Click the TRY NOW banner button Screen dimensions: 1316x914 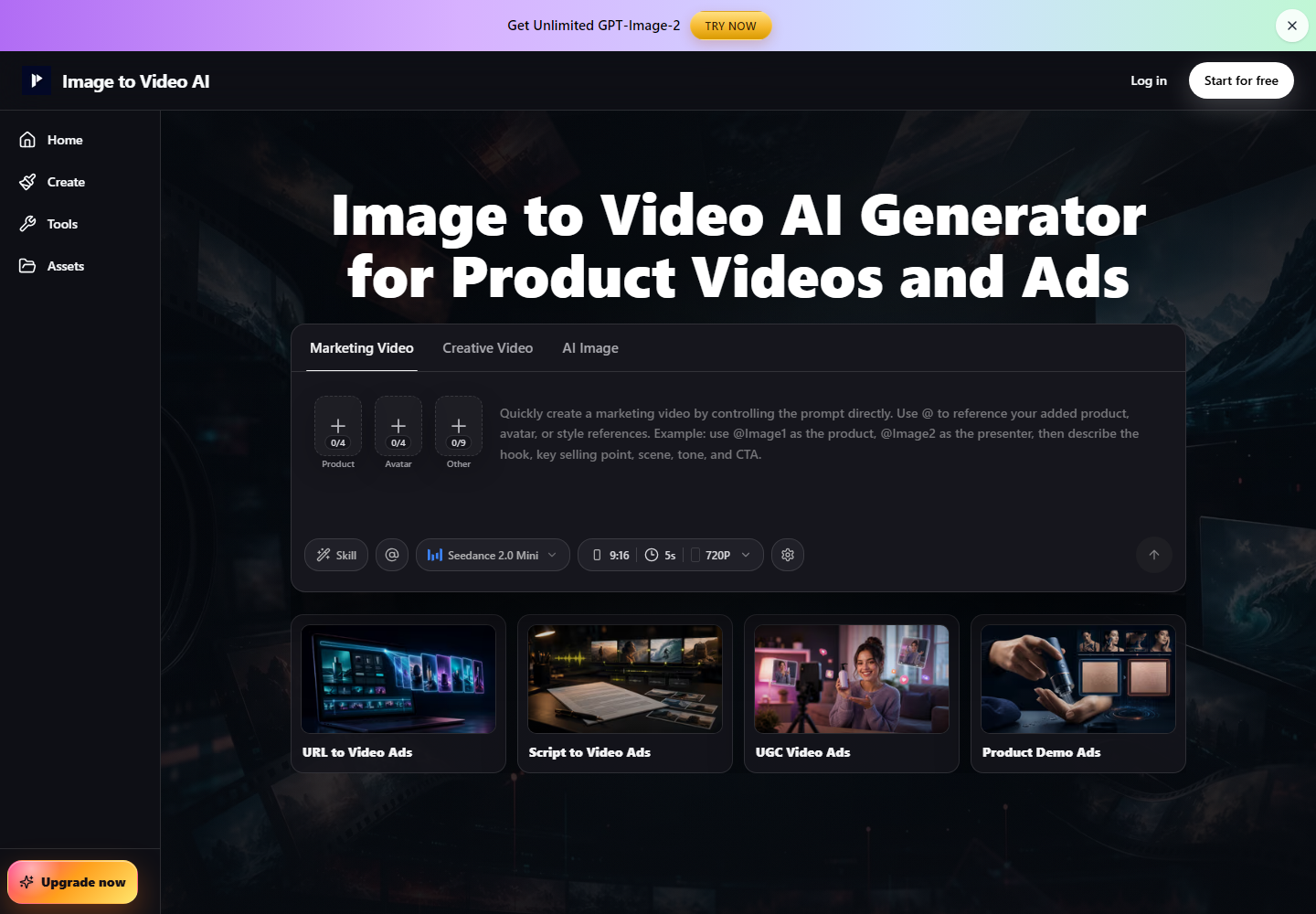[x=730, y=26]
